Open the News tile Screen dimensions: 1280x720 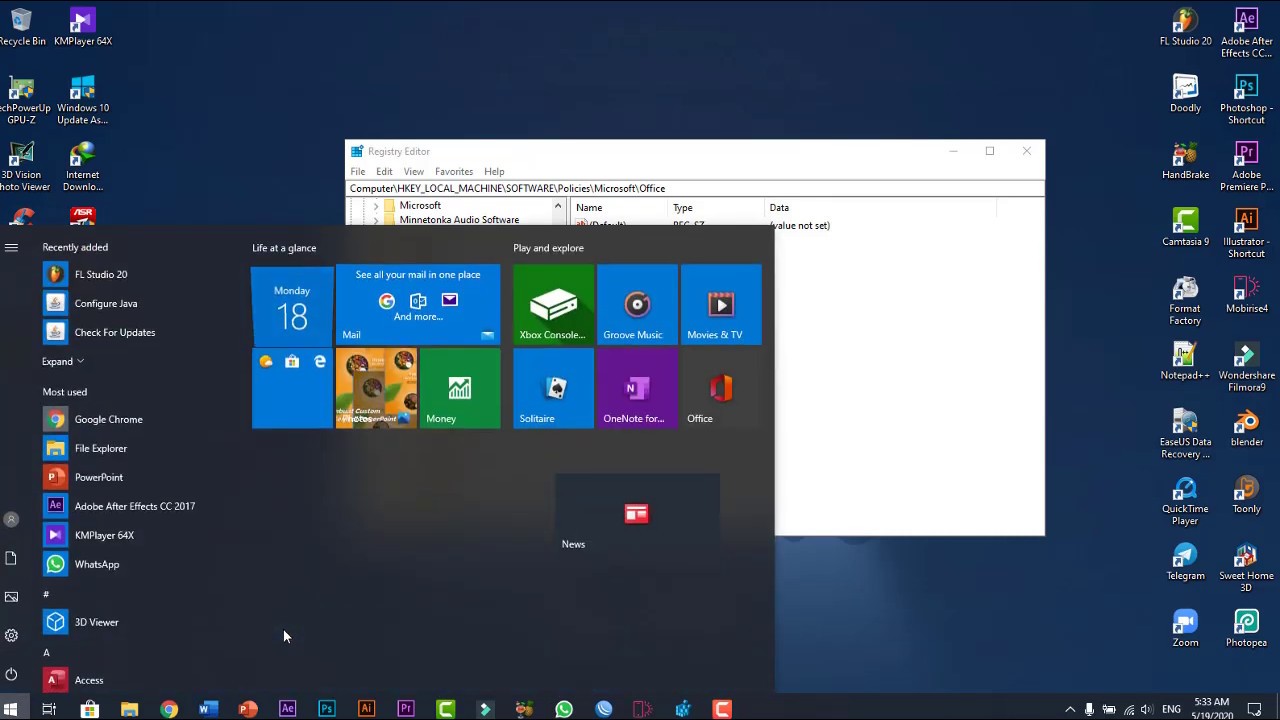click(x=637, y=514)
